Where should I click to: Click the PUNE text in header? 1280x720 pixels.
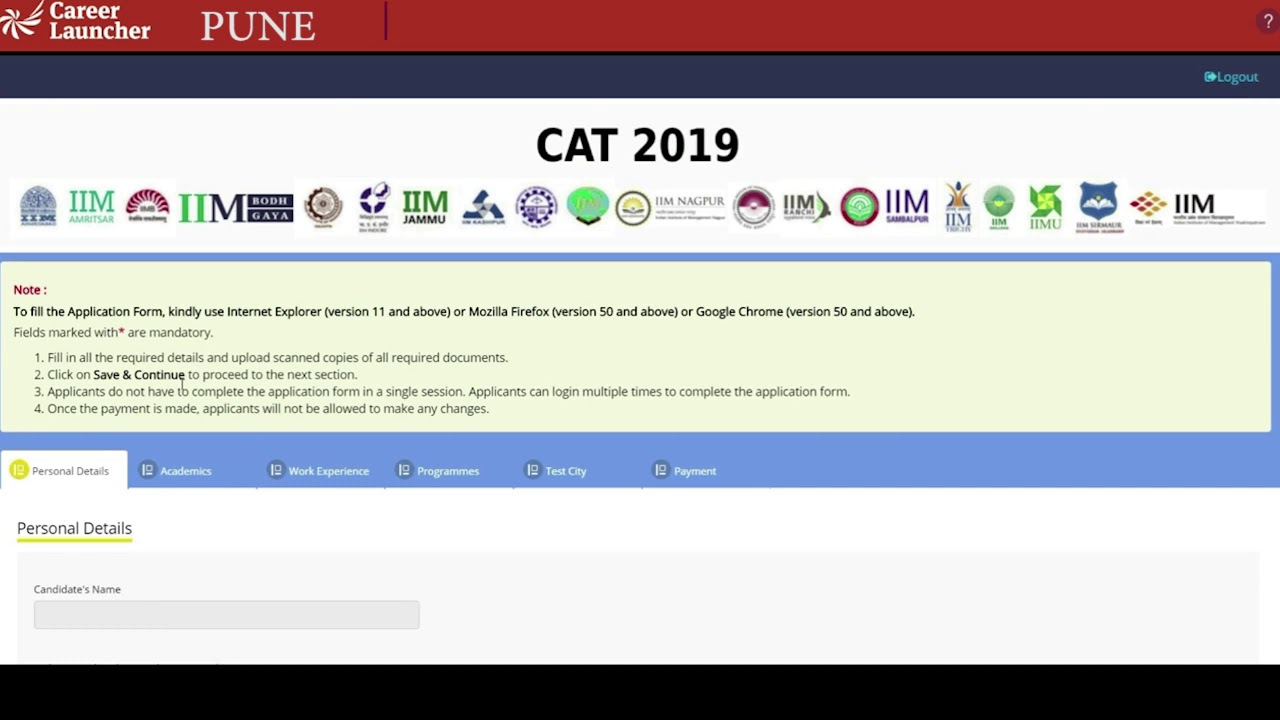tap(258, 26)
